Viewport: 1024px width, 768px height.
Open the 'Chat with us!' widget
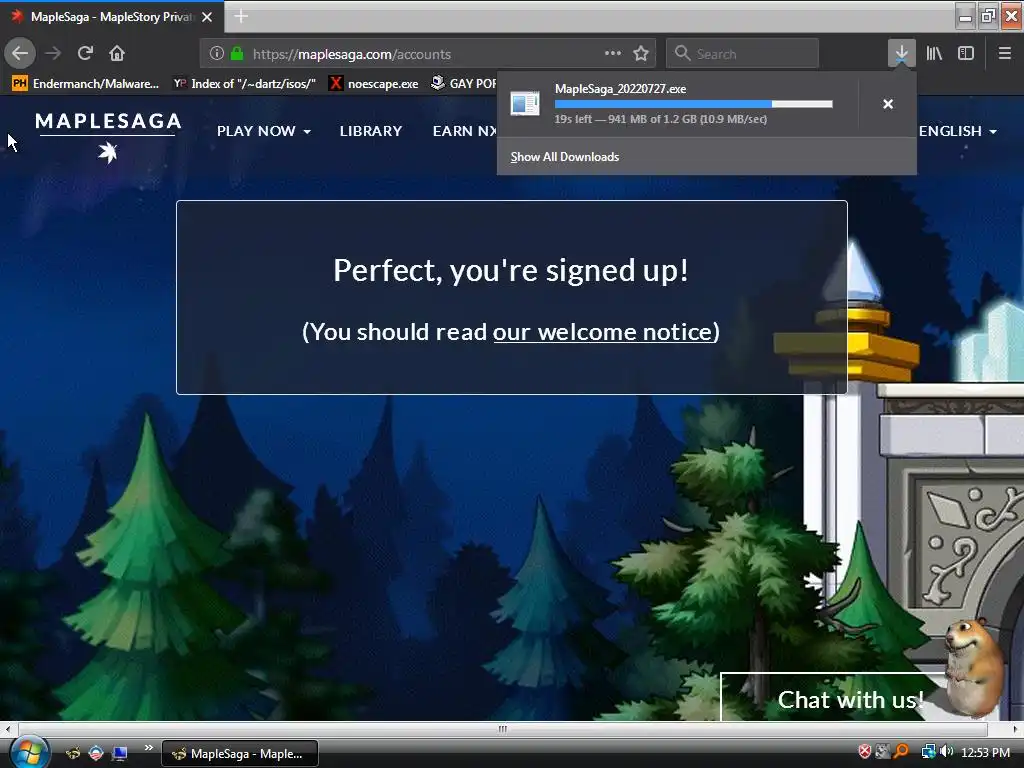point(851,700)
